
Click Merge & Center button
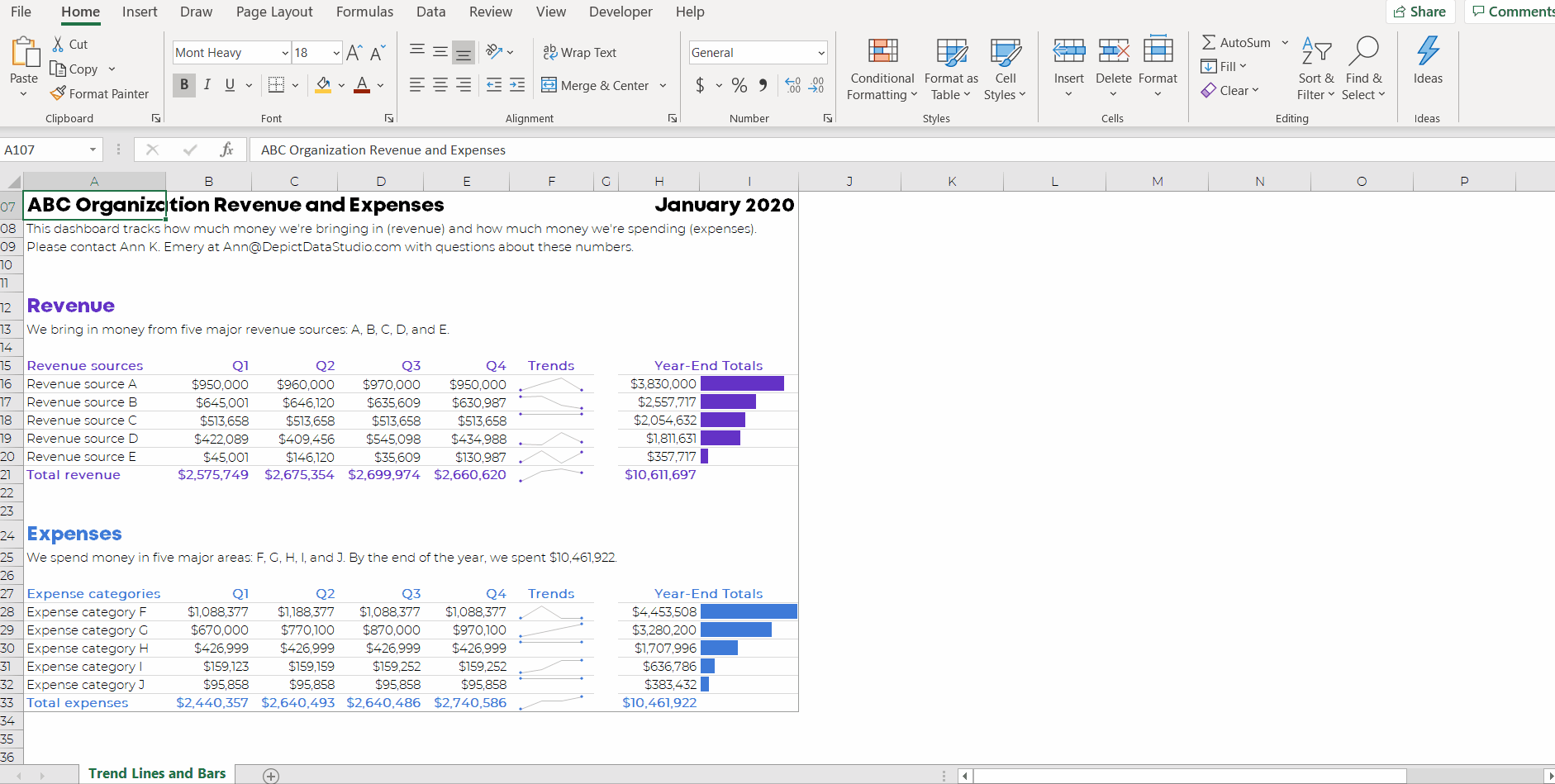tap(595, 85)
